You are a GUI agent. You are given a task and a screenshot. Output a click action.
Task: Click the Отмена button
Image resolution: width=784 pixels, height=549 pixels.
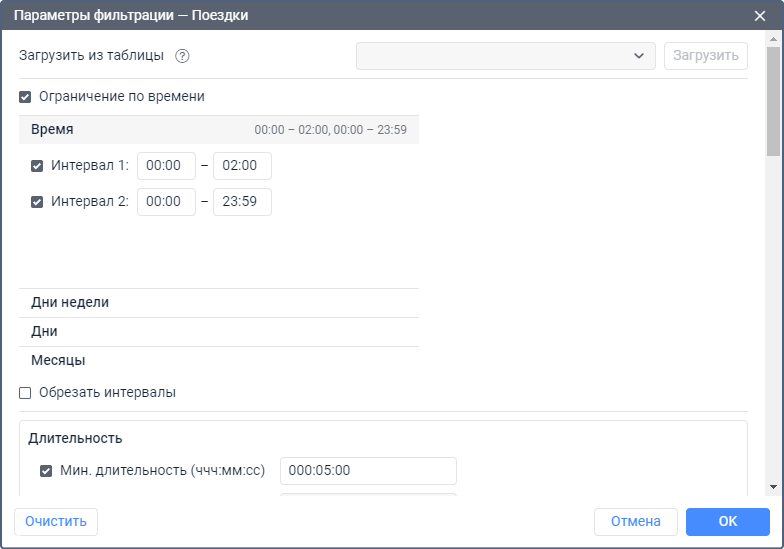click(x=635, y=521)
